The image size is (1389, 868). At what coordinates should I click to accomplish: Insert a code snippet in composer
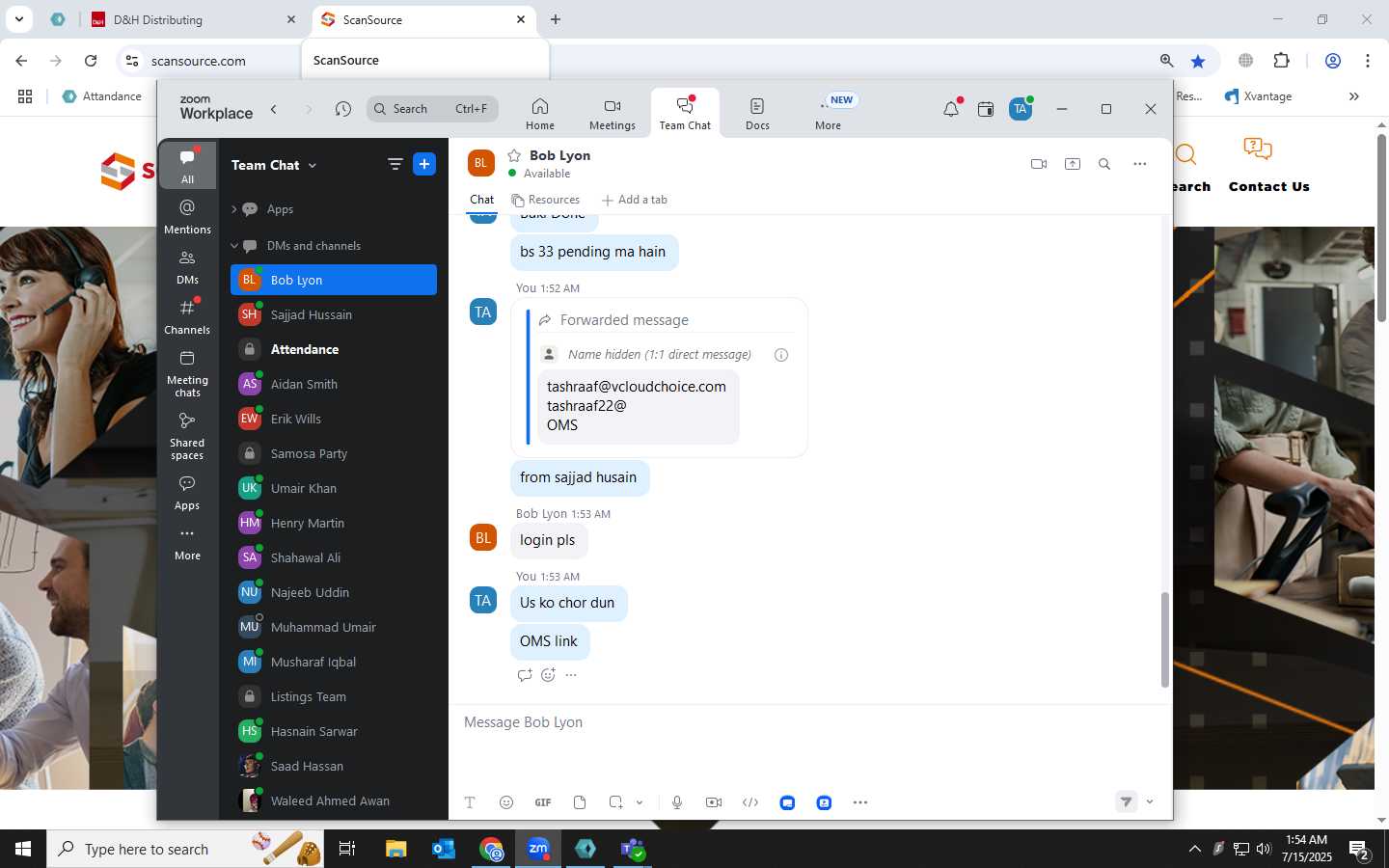coord(750,802)
